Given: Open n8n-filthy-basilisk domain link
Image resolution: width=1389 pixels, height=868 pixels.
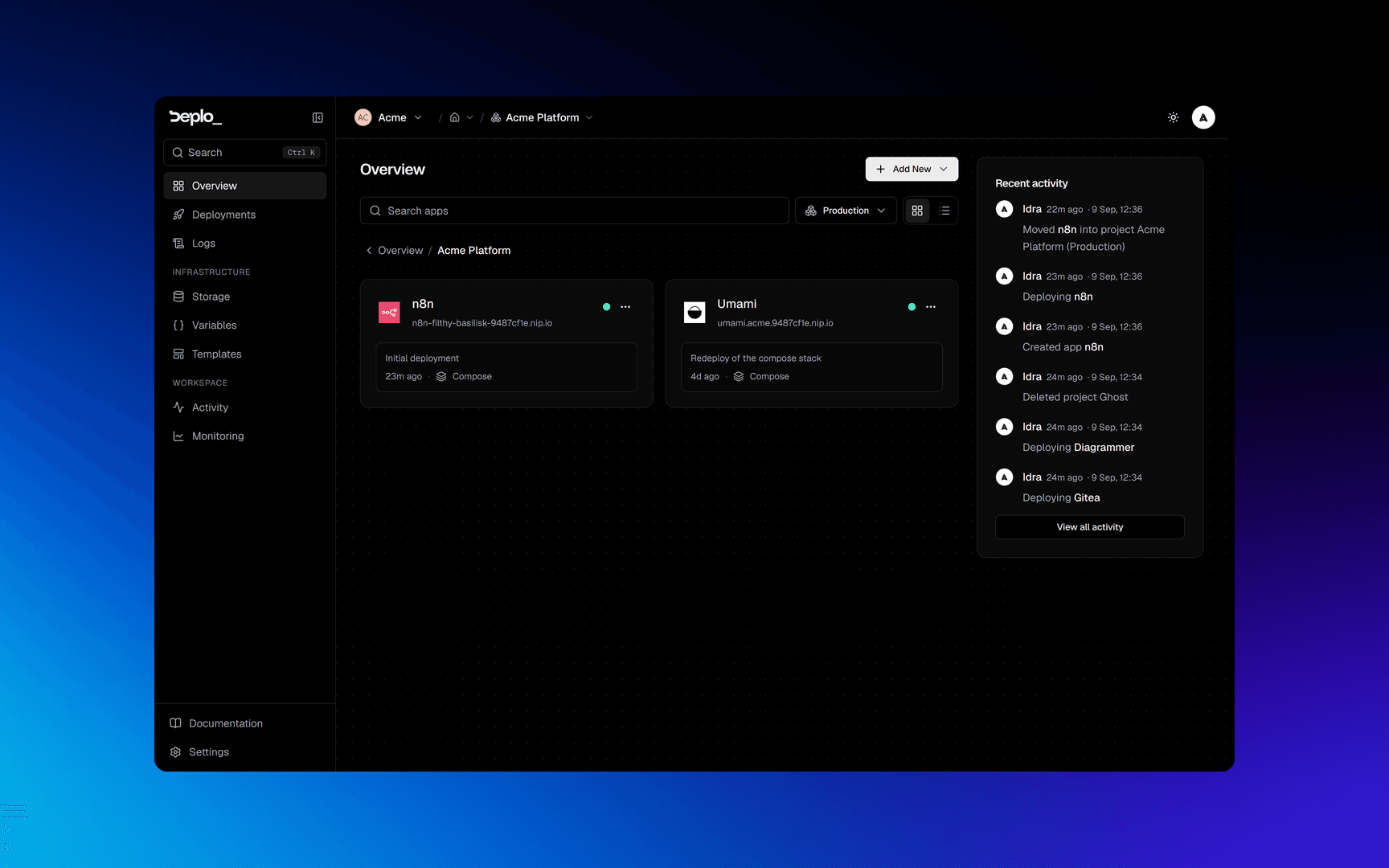Looking at the screenshot, I should coord(481,323).
